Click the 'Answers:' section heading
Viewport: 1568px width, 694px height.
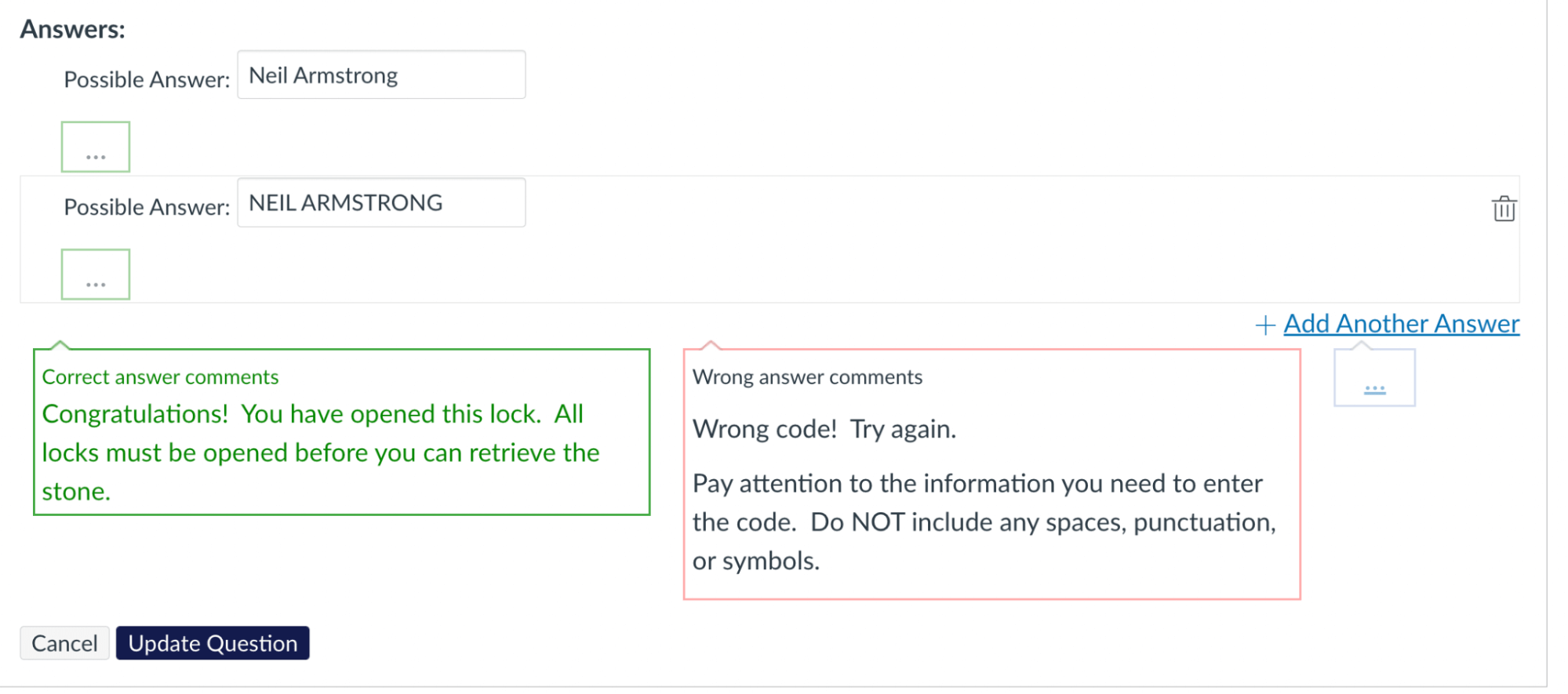click(72, 29)
